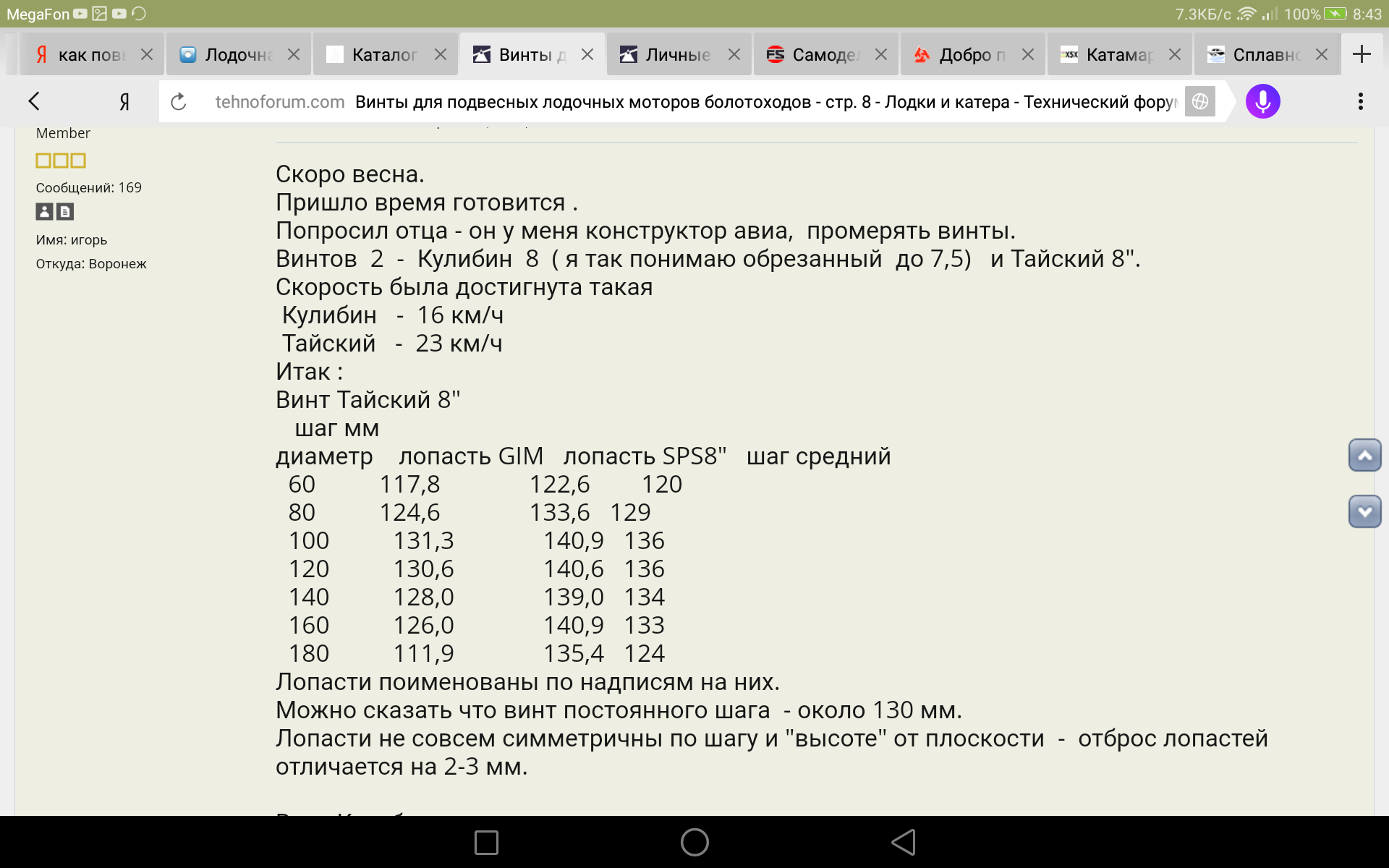Open user posts icon under Сообщений
This screenshot has width=1389, height=868.
pyautogui.click(x=65, y=211)
